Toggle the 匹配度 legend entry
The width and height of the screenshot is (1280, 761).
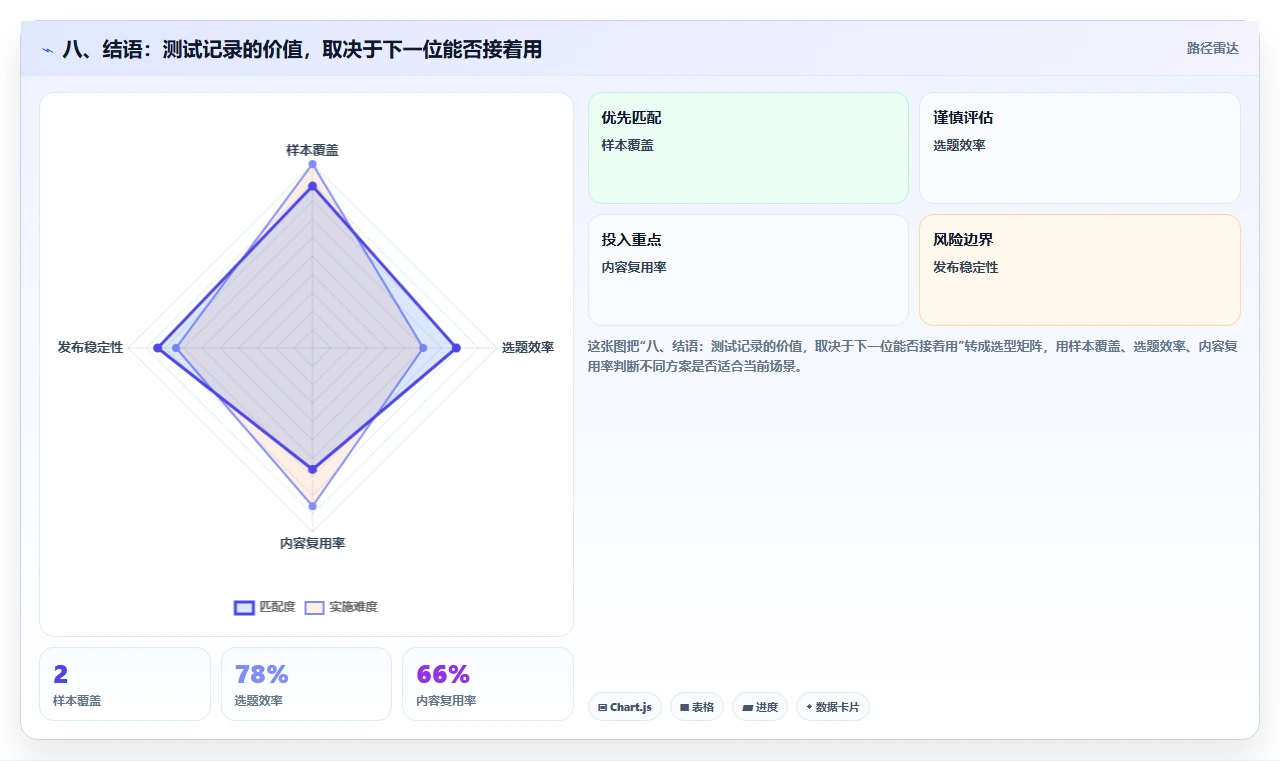265,607
